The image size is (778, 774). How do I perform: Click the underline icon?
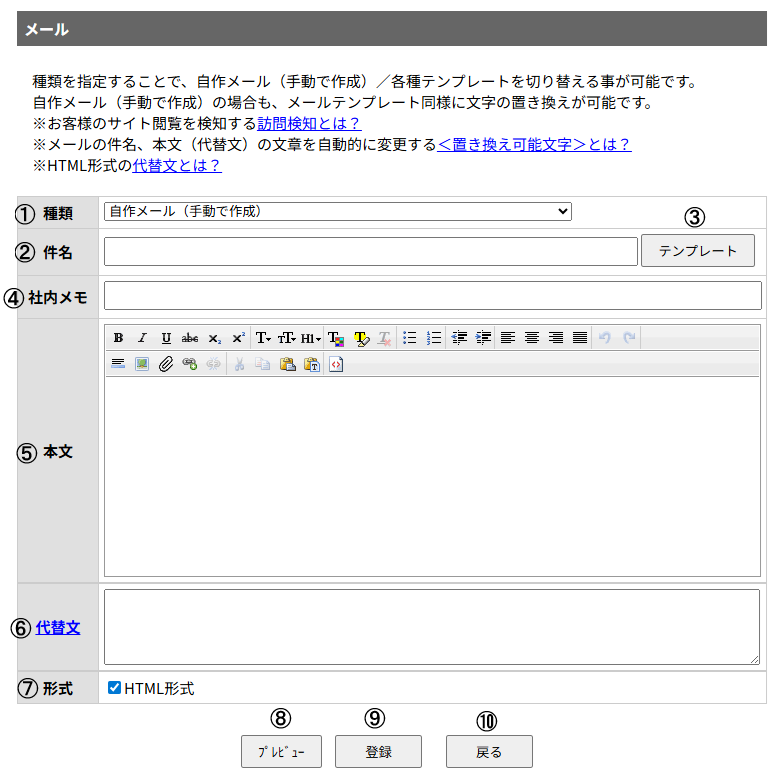(166, 338)
